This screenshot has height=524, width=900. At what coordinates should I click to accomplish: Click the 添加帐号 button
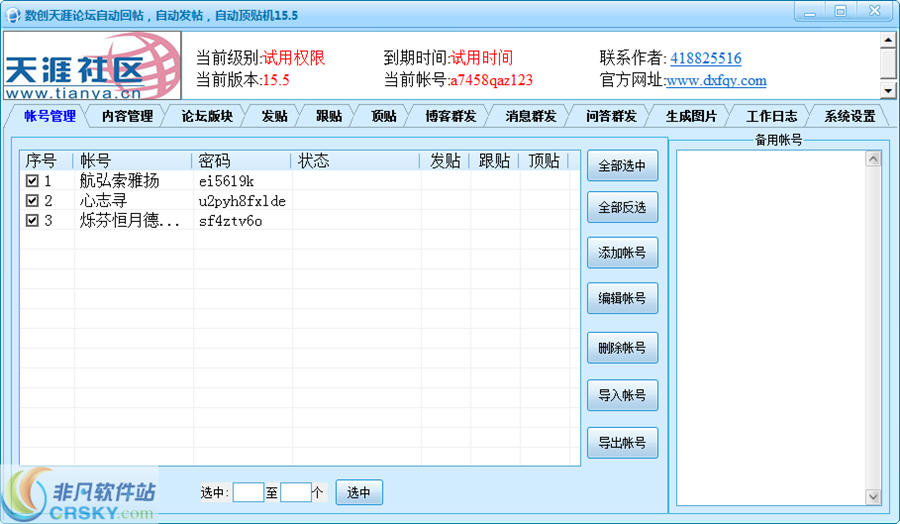coord(622,253)
